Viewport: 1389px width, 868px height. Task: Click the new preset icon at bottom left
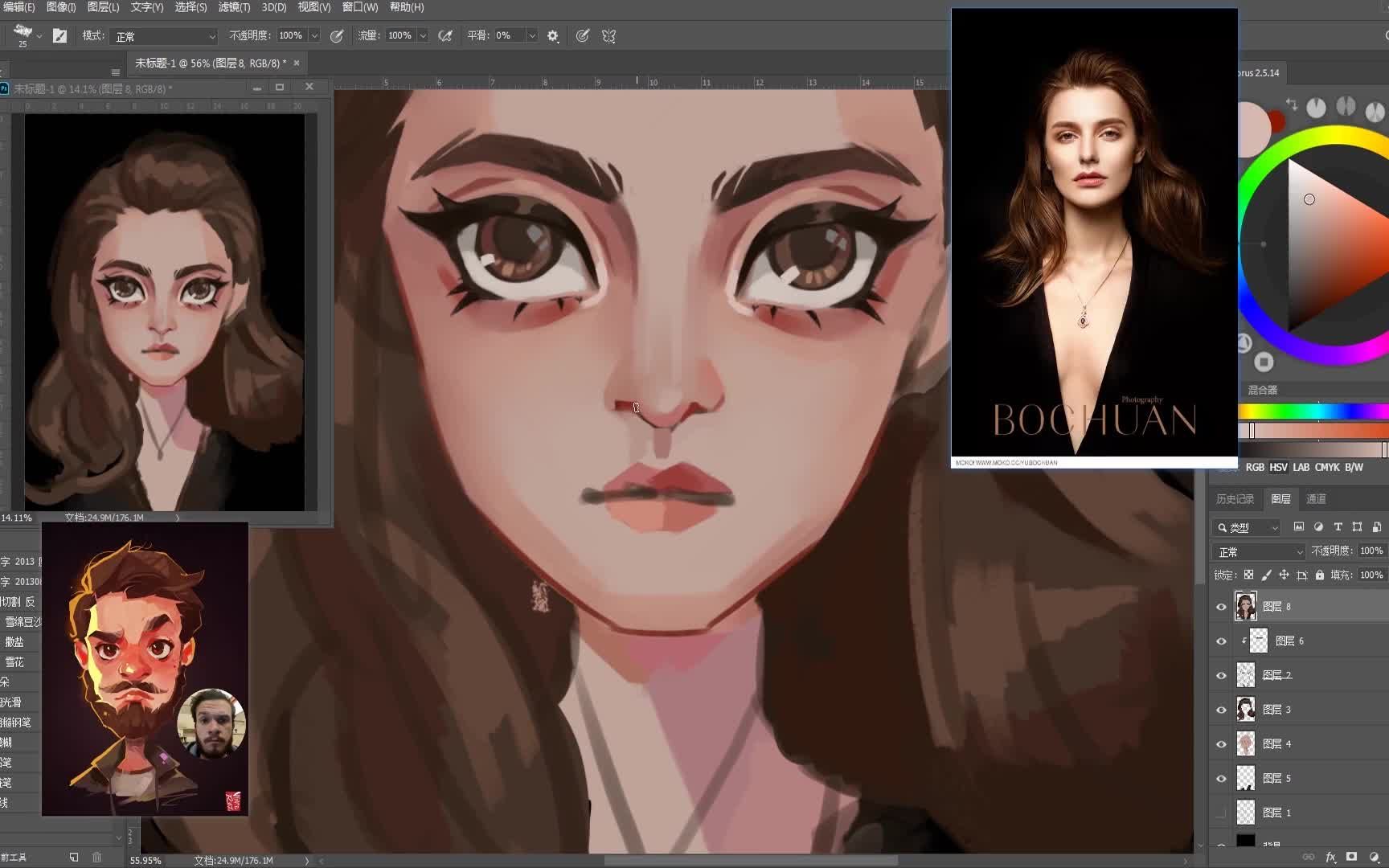pyautogui.click(x=74, y=858)
